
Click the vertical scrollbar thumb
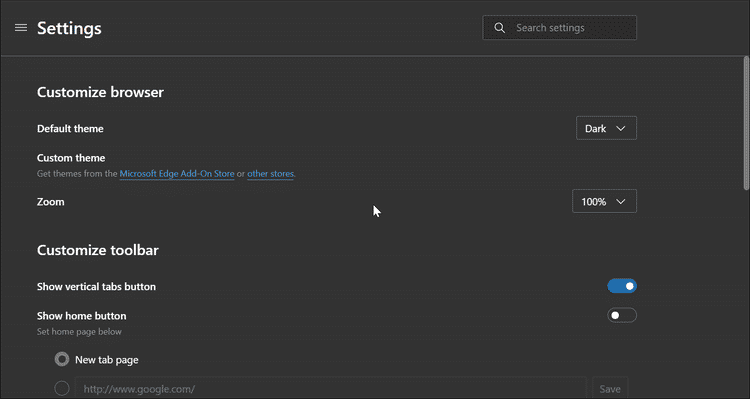coord(746,123)
